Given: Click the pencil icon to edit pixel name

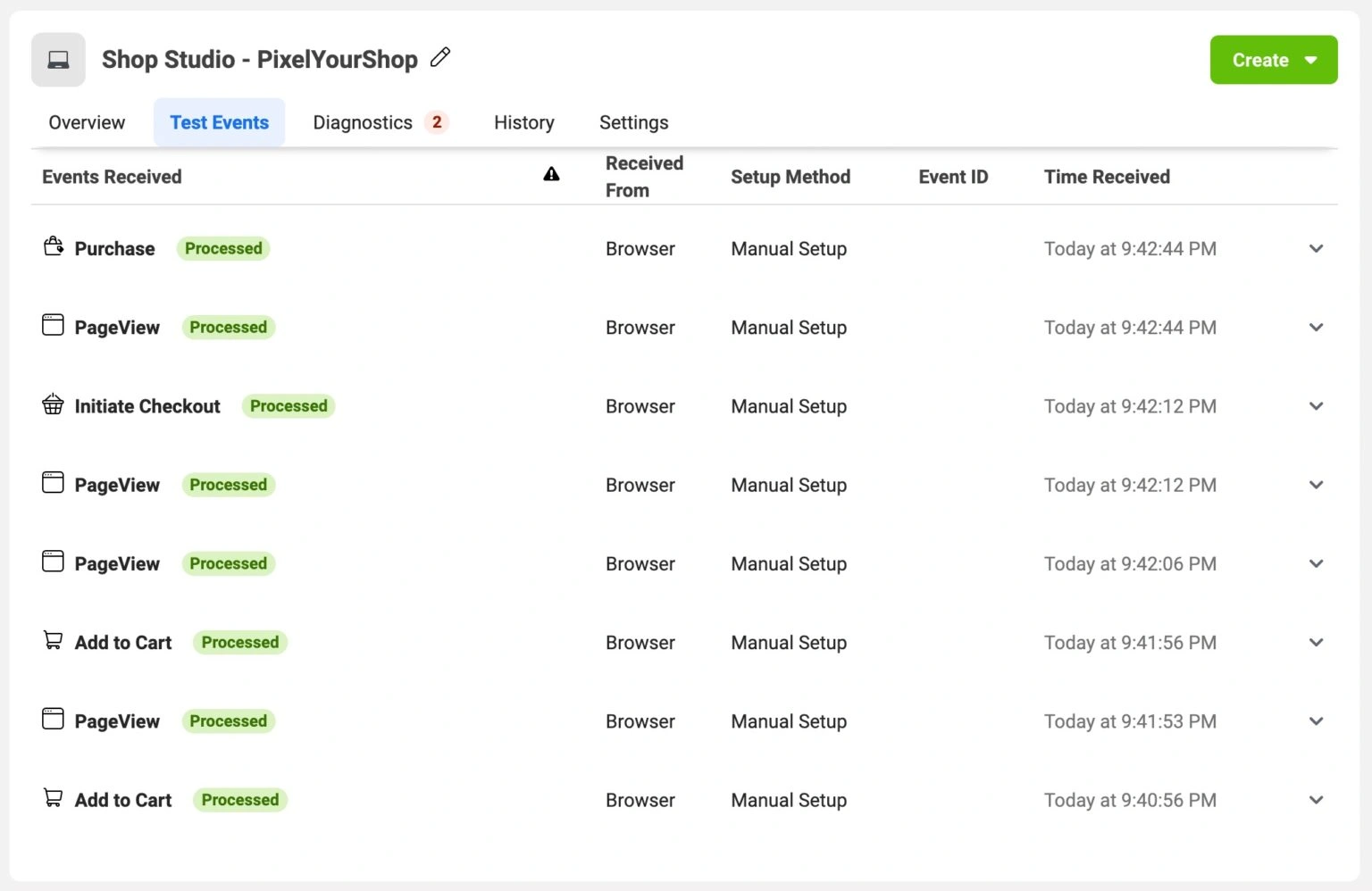Looking at the screenshot, I should tap(440, 58).
